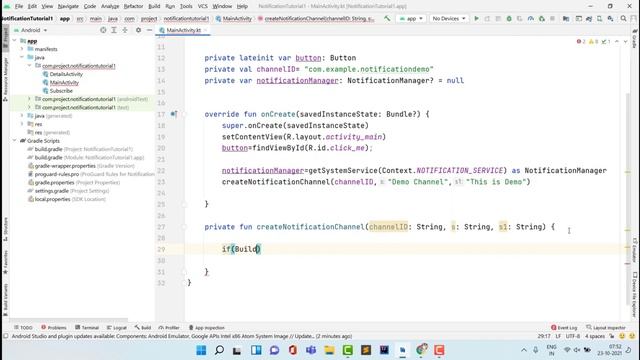
Task: Click Collapse All in project panel
Action: click(125, 30)
